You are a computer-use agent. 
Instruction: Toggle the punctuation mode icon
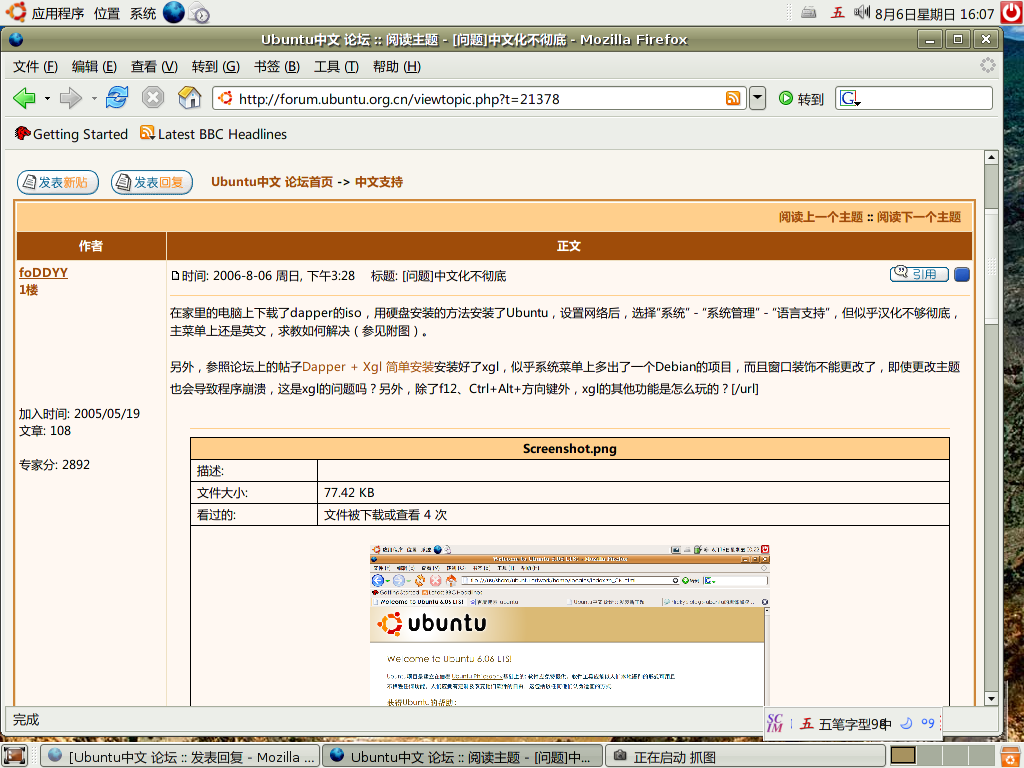click(x=928, y=722)
